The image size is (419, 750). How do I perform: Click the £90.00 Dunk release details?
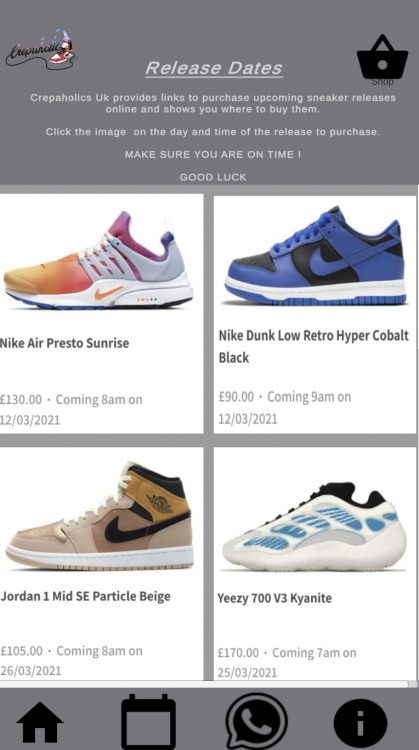point(285,407)
